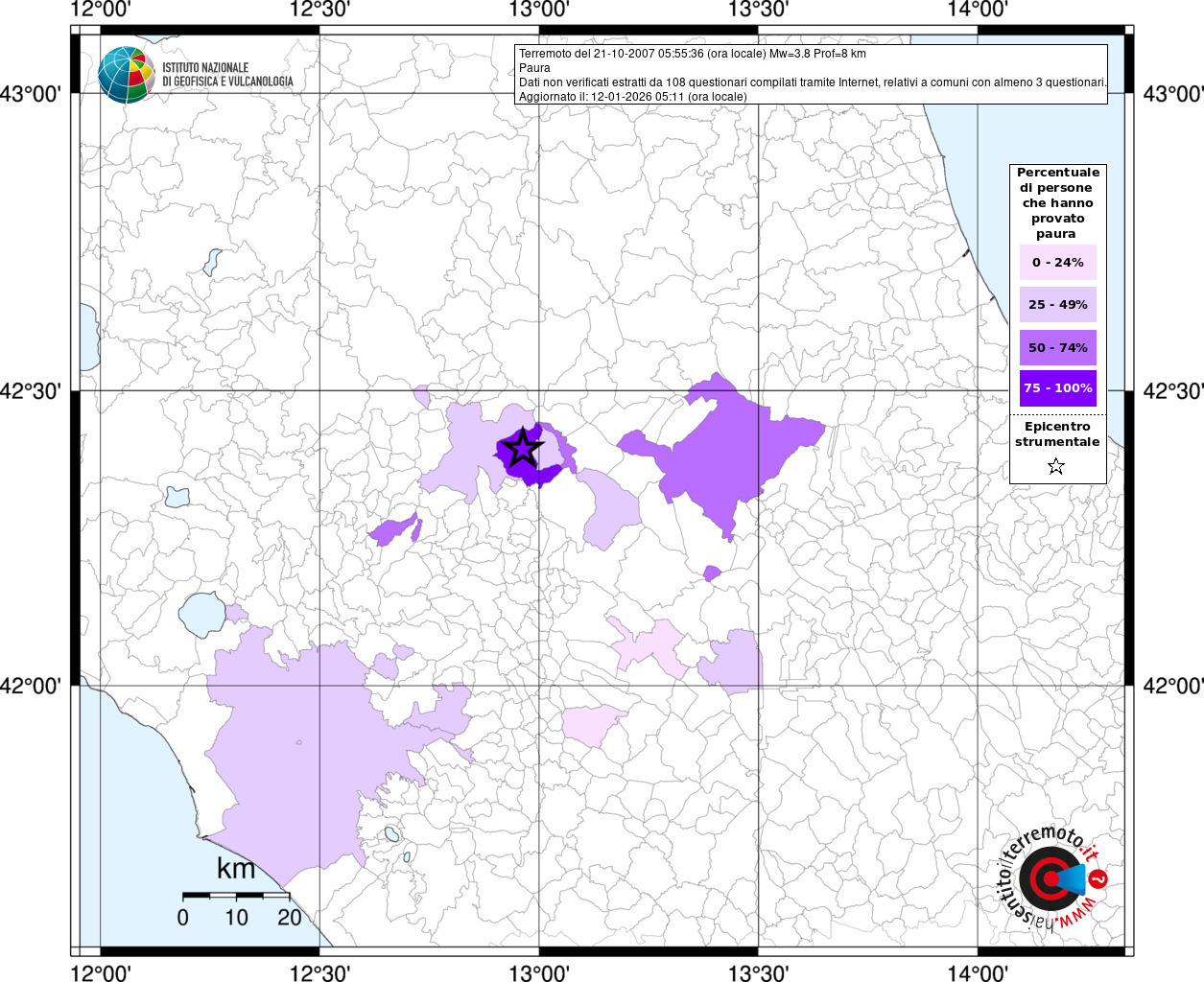Click the 'km' scale bar label
Screen dimensions: 1204x982
pyautogui.click(x=236, y=869)
